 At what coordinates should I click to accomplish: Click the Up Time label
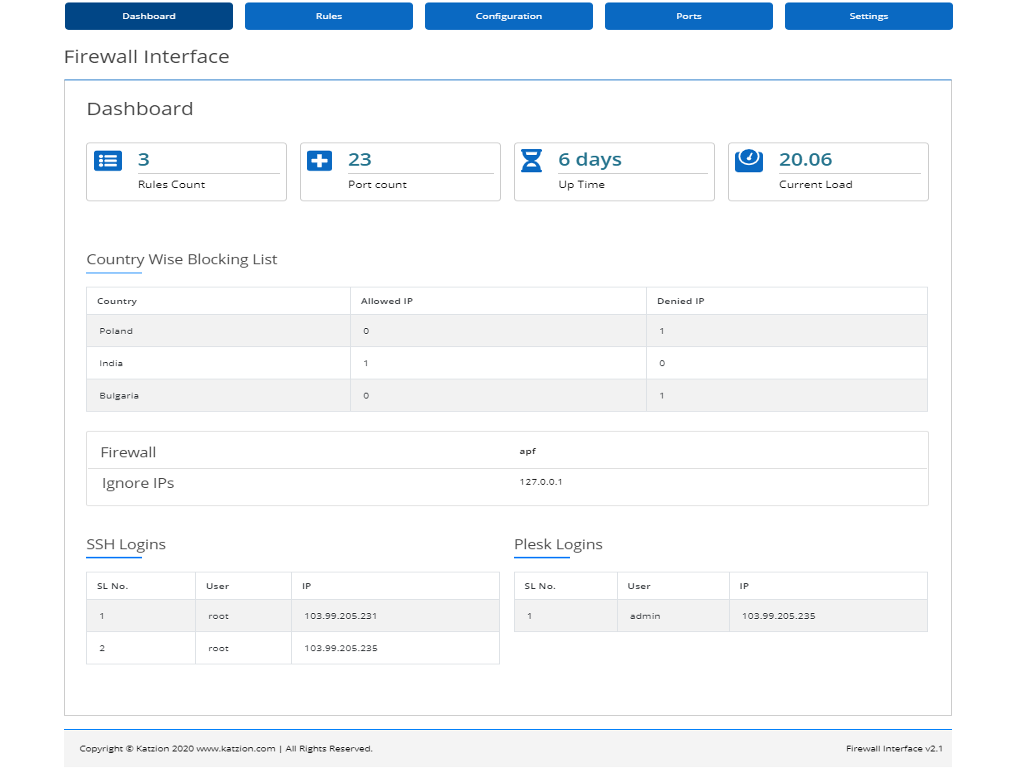click(581, 185)
